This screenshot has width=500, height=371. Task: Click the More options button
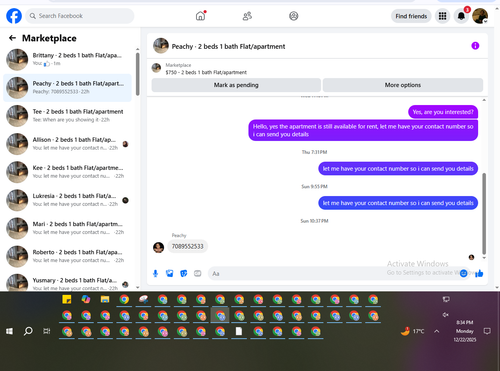click(403, 85)
